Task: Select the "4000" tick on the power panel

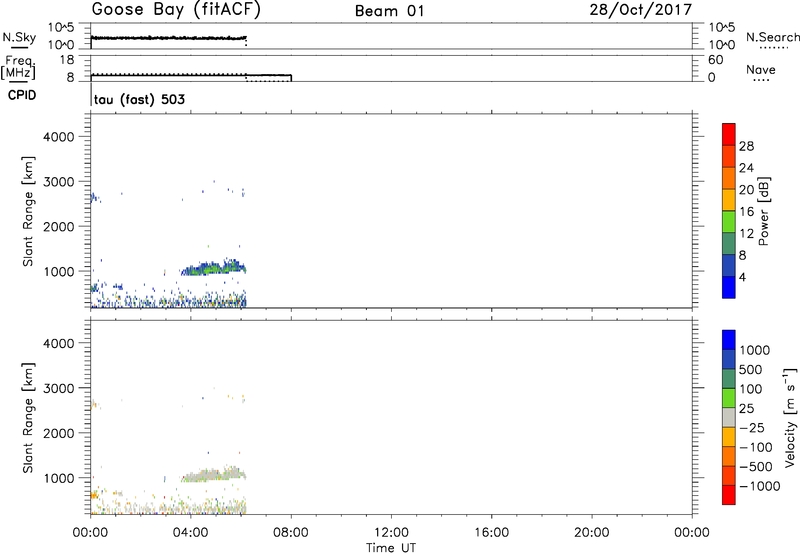Action: (59, 137)
